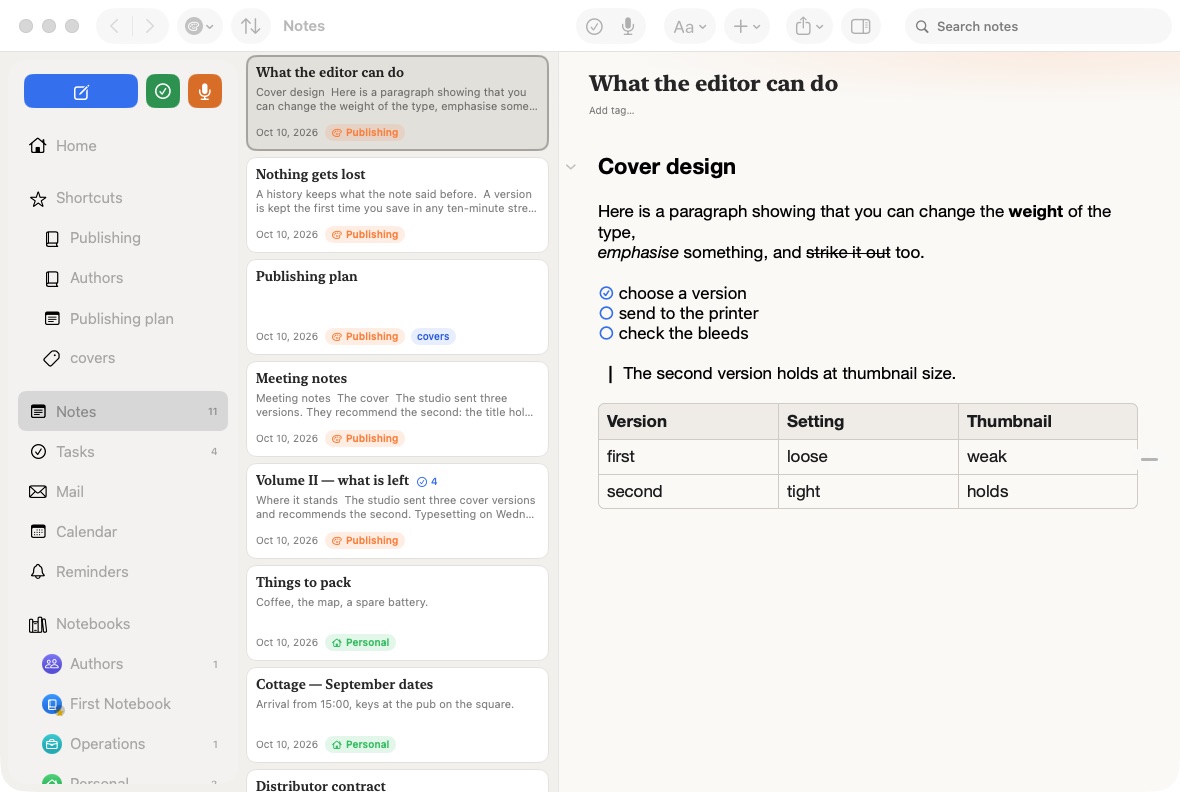1180x792 pixels.
Task: Click the toolbar checkmark task icon
Action: tap(595, 26)
